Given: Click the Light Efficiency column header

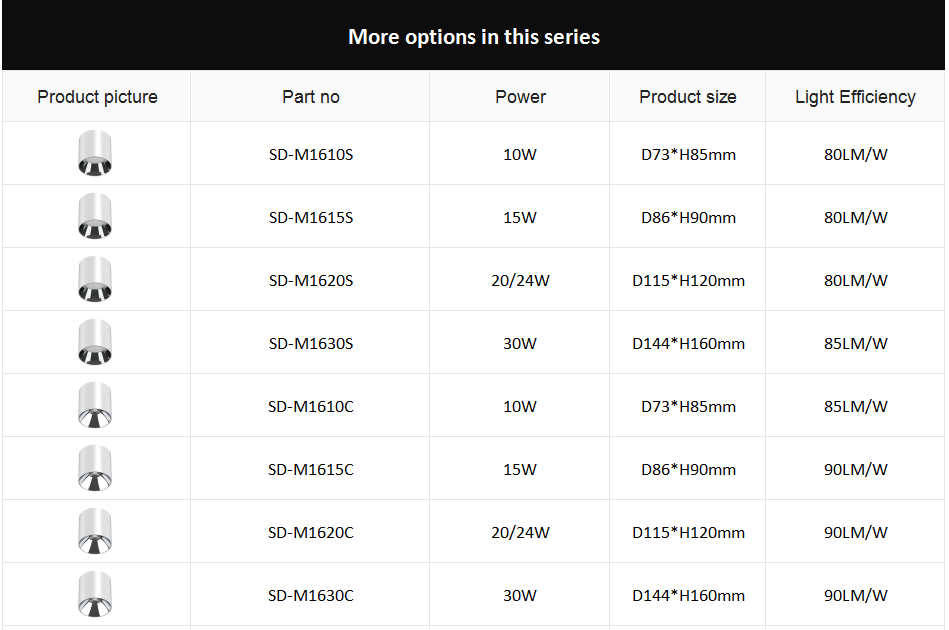Looking at the screenshot, I should (855, 97).
